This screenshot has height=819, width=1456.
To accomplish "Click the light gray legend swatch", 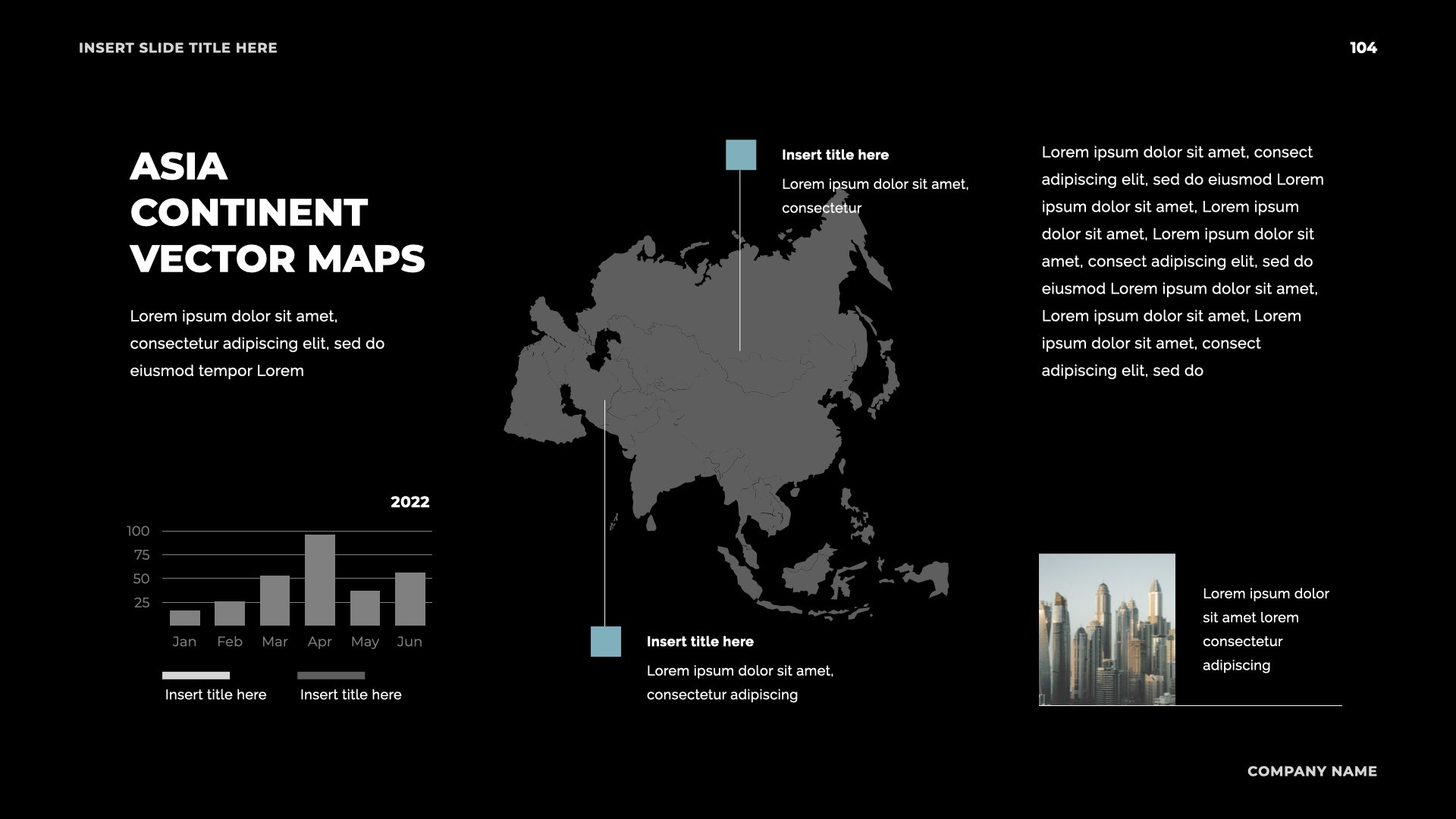I will (x=196, y=675).
